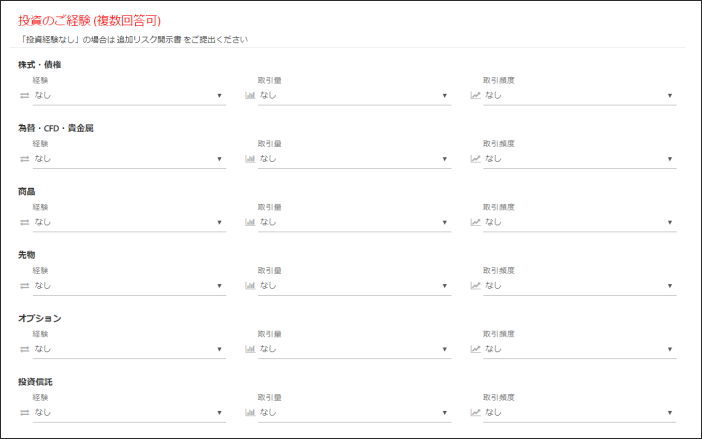Open the 為替・CFD・貴金属 取引頻度 dropdown

[580, 159]
